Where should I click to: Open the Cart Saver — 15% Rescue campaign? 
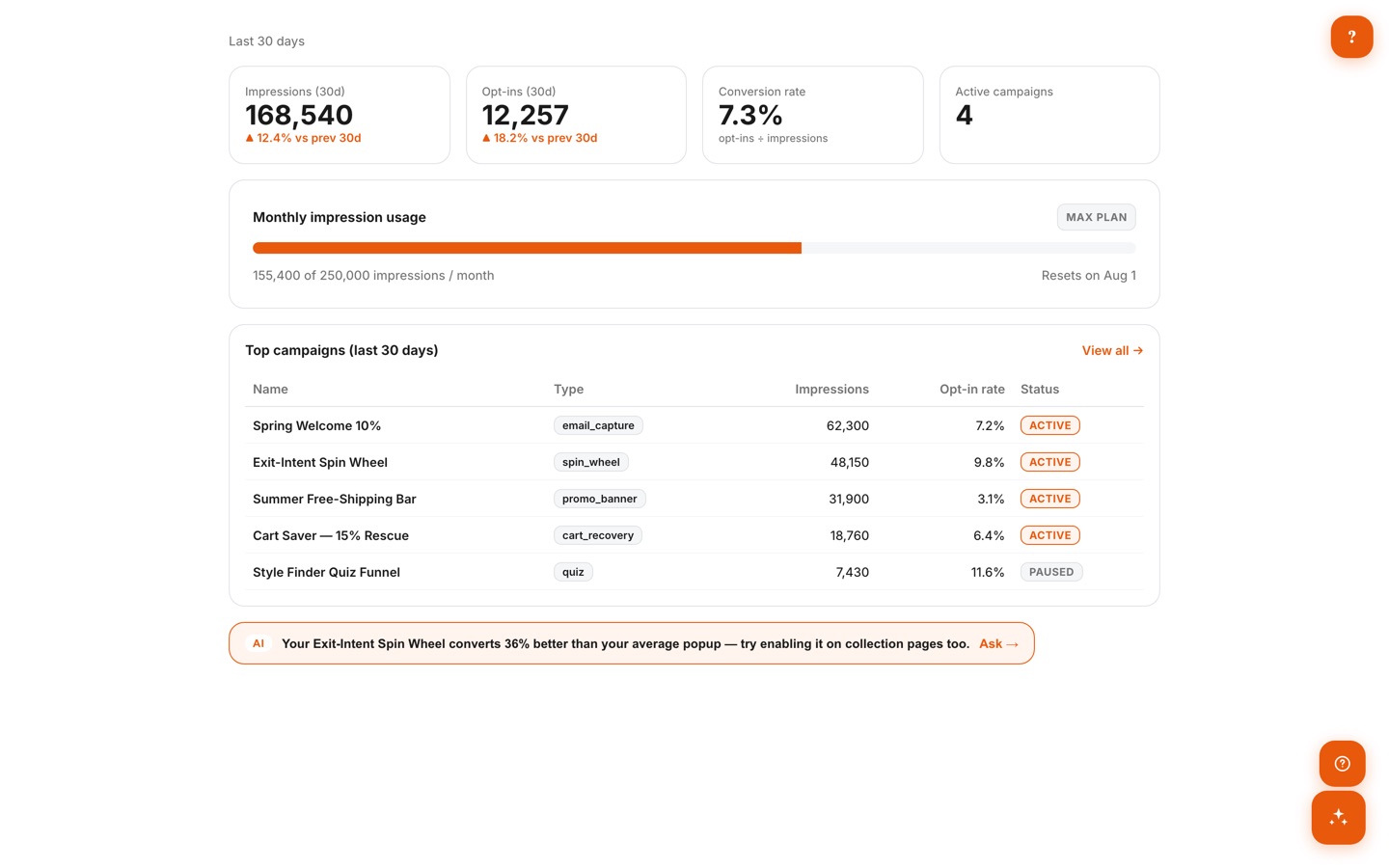[x=331, y=535]
